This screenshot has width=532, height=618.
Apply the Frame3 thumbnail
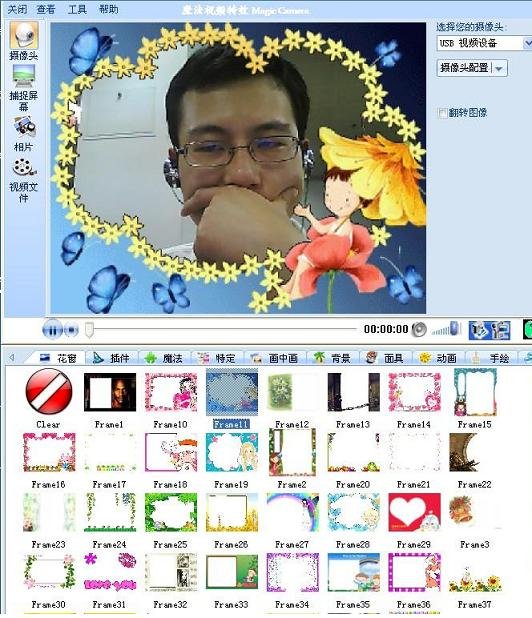475,512
